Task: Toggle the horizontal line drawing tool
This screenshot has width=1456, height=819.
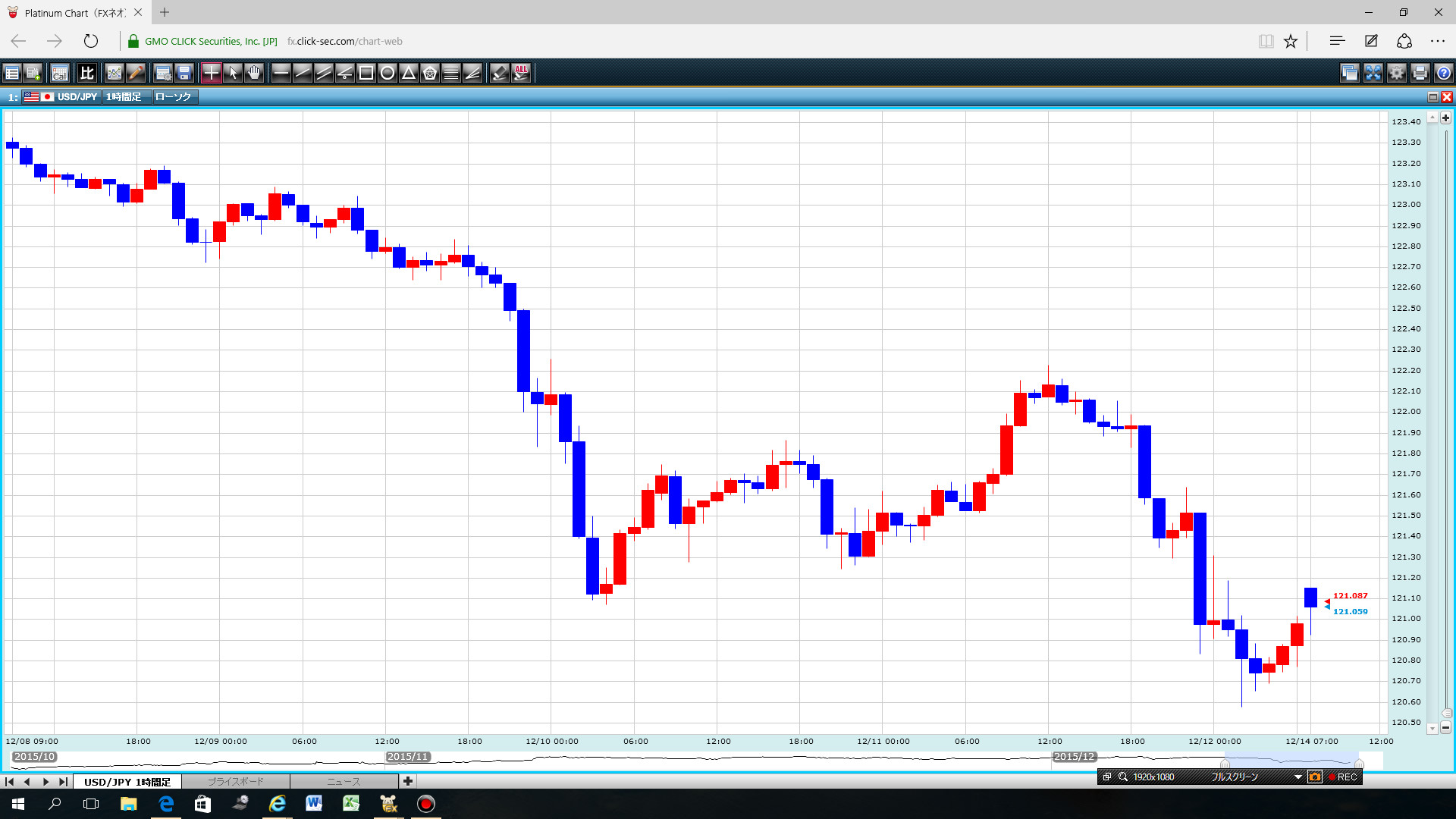Action: pyautogui.click(x=281, y=73)
